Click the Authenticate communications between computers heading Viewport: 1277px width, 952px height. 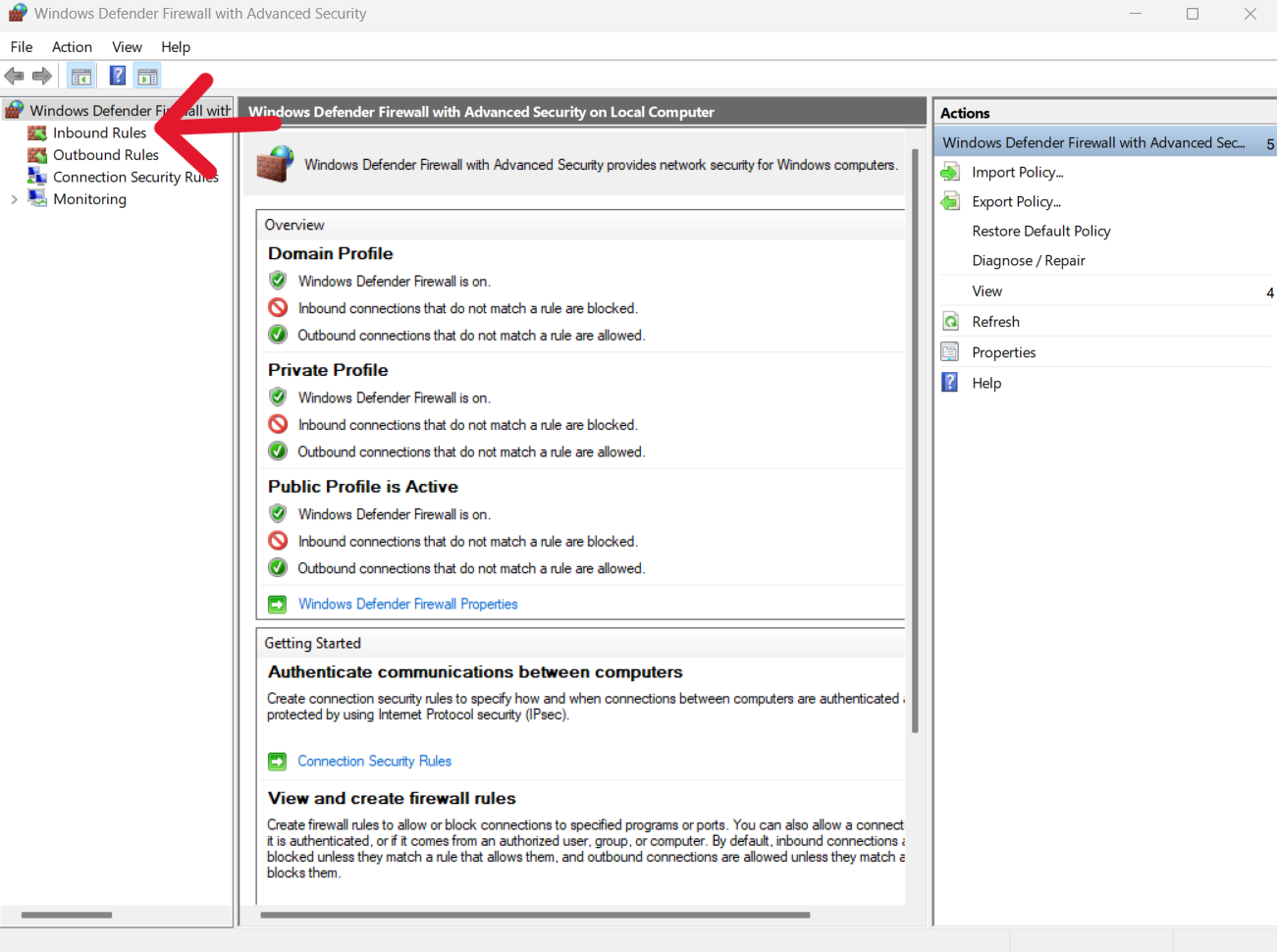point(475,672)
